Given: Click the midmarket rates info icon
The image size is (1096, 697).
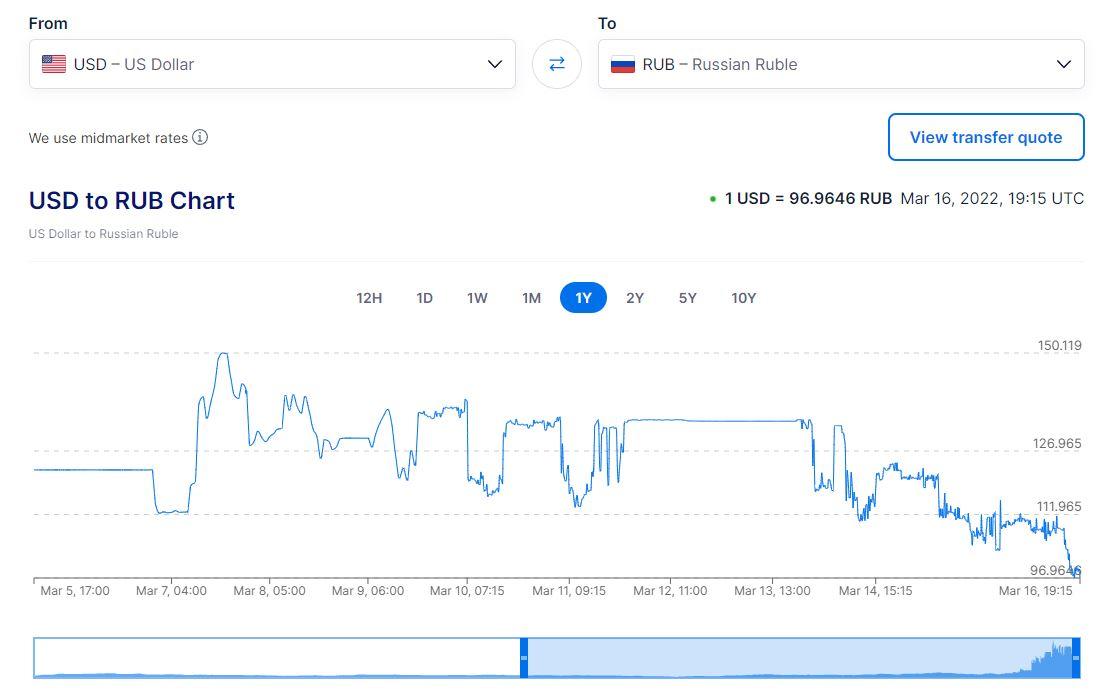Looking at the screenshot, I should click(200, 138).
